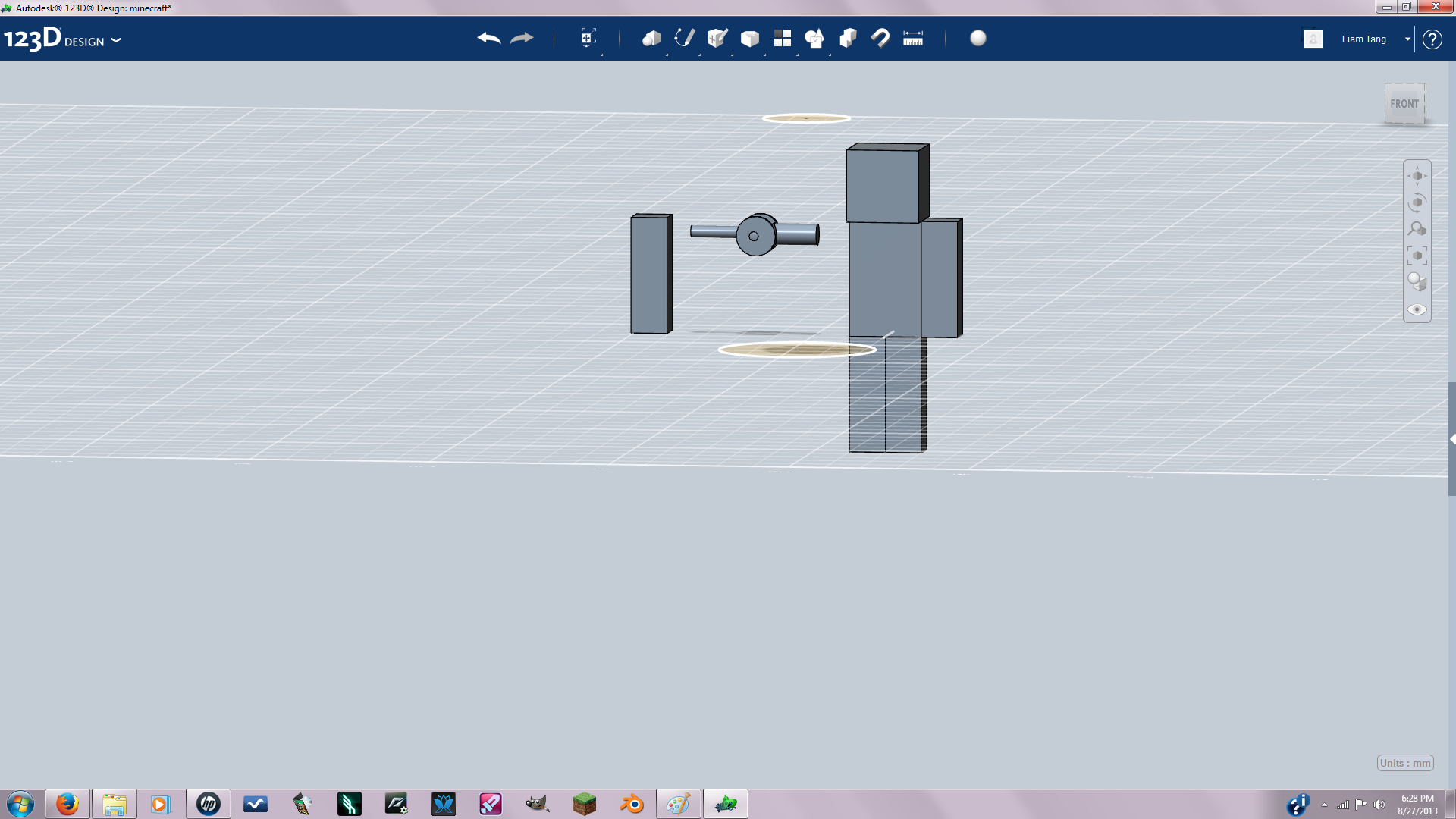Open the HP application in taskbar

tap(209, 804)
